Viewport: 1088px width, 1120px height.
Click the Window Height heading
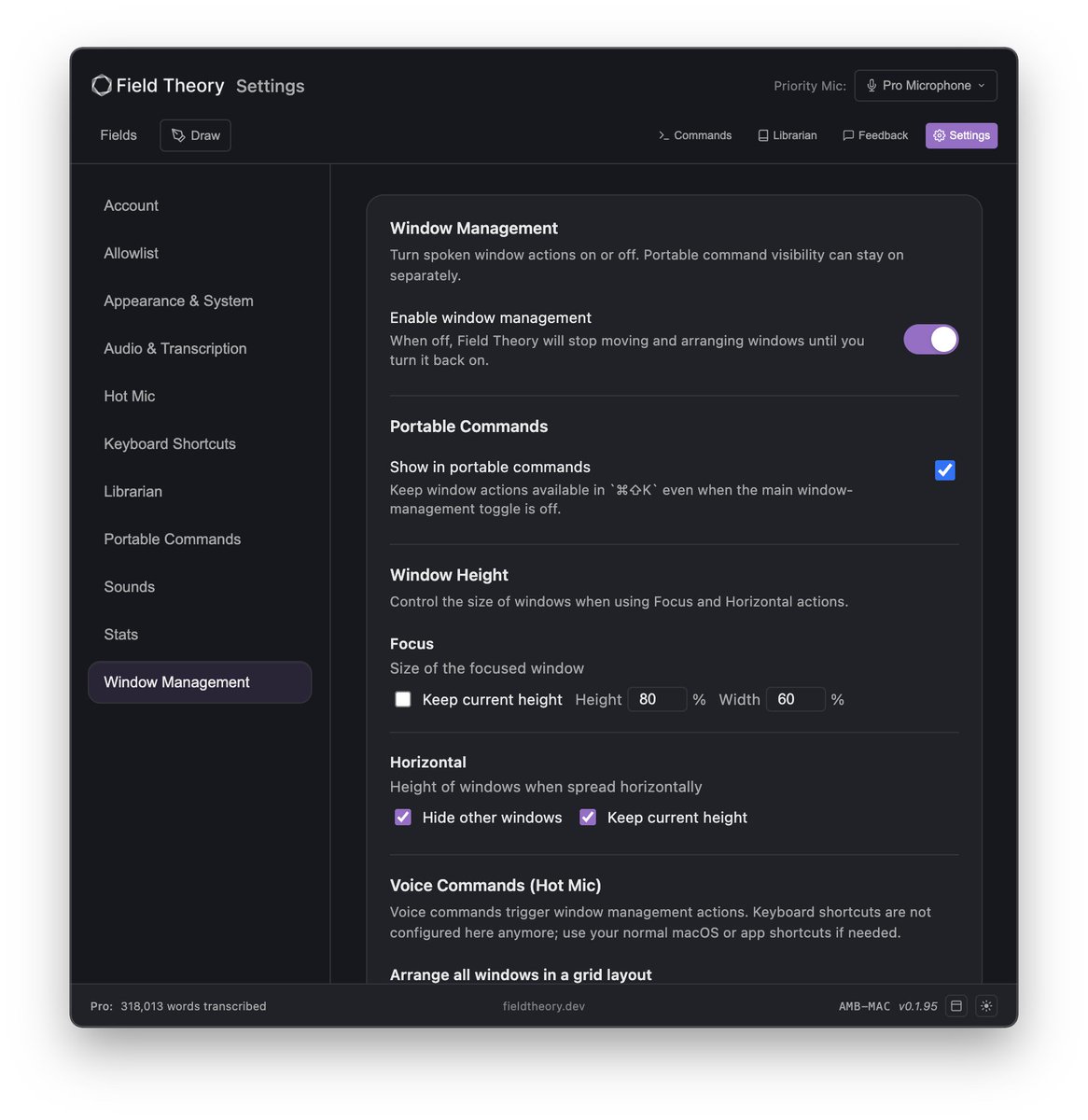coord(449,575)
